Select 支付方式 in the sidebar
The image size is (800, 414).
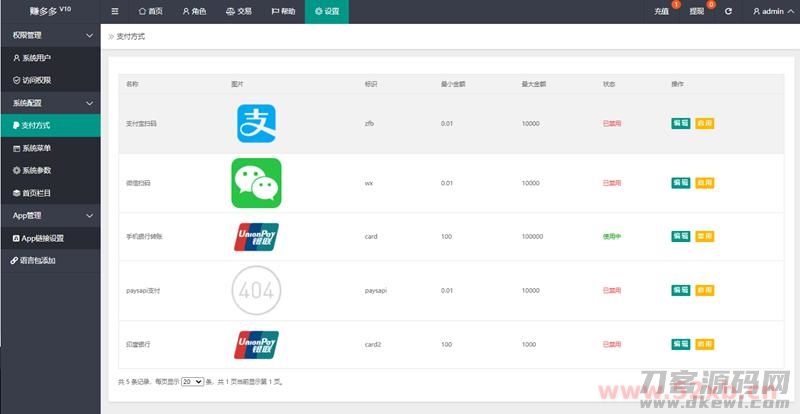[51, 125]
